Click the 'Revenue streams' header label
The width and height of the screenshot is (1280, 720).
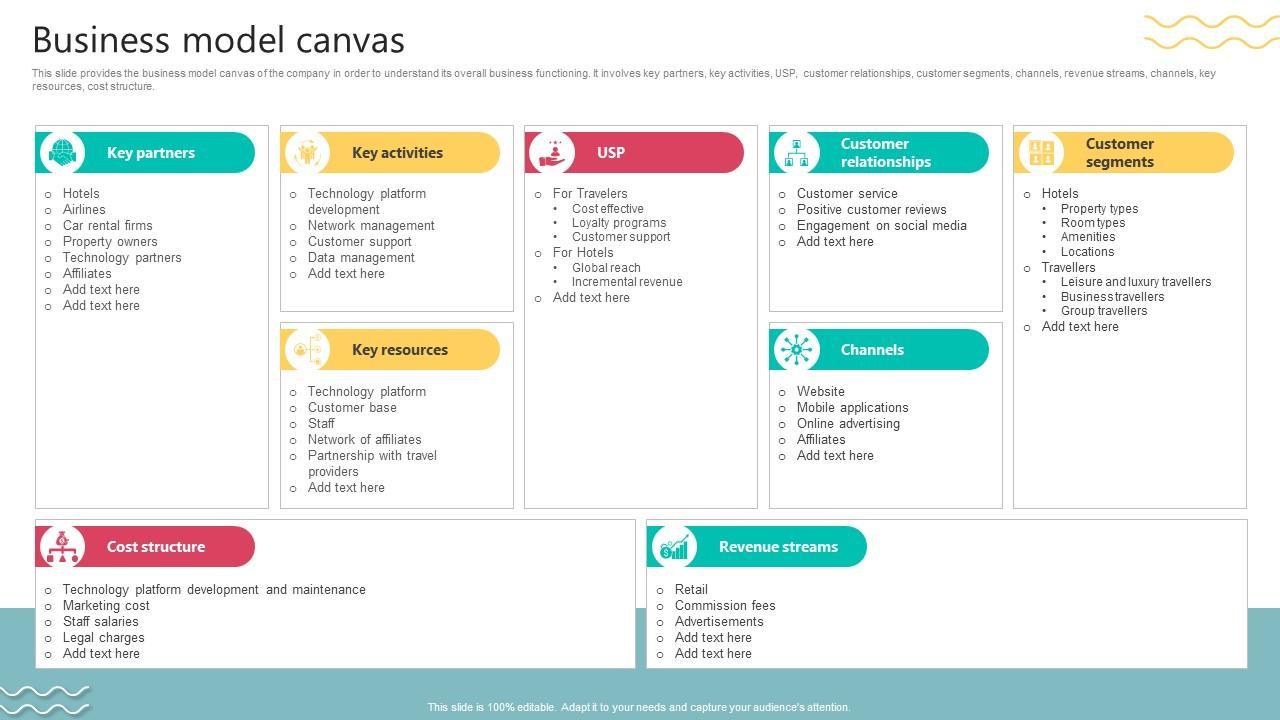(x=778, y=547)
